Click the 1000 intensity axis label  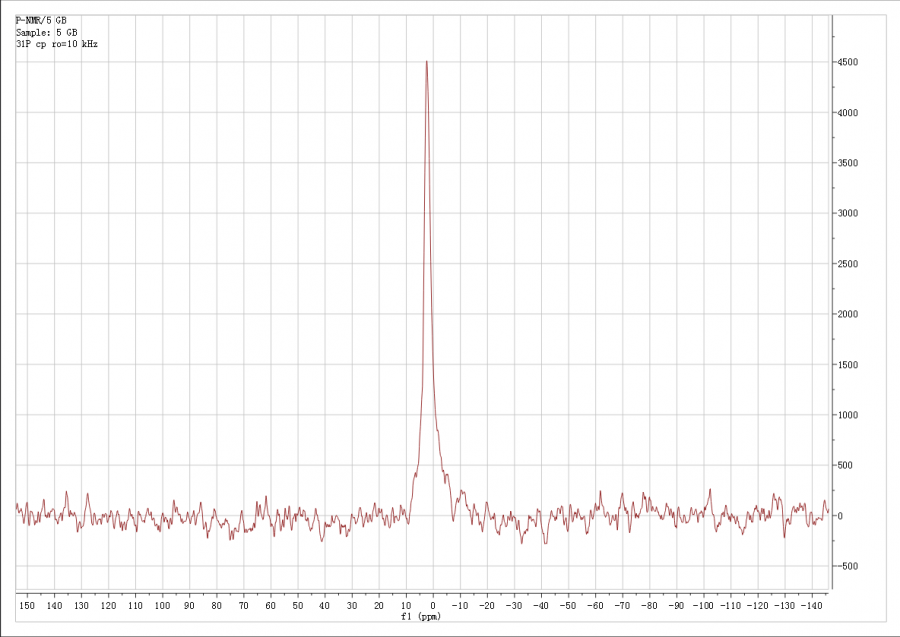tap(848, 415)
